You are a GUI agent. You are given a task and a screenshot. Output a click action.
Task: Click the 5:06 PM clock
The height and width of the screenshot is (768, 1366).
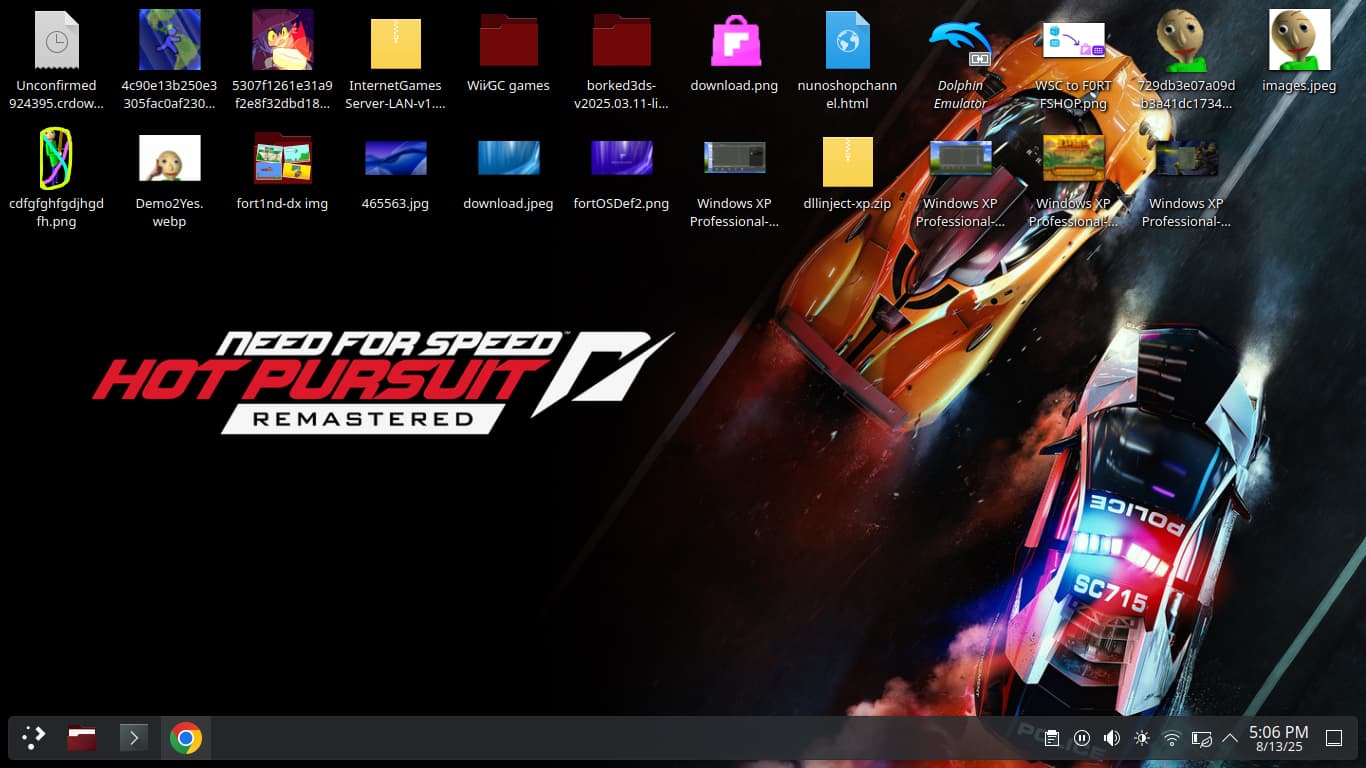[1278, 738]
